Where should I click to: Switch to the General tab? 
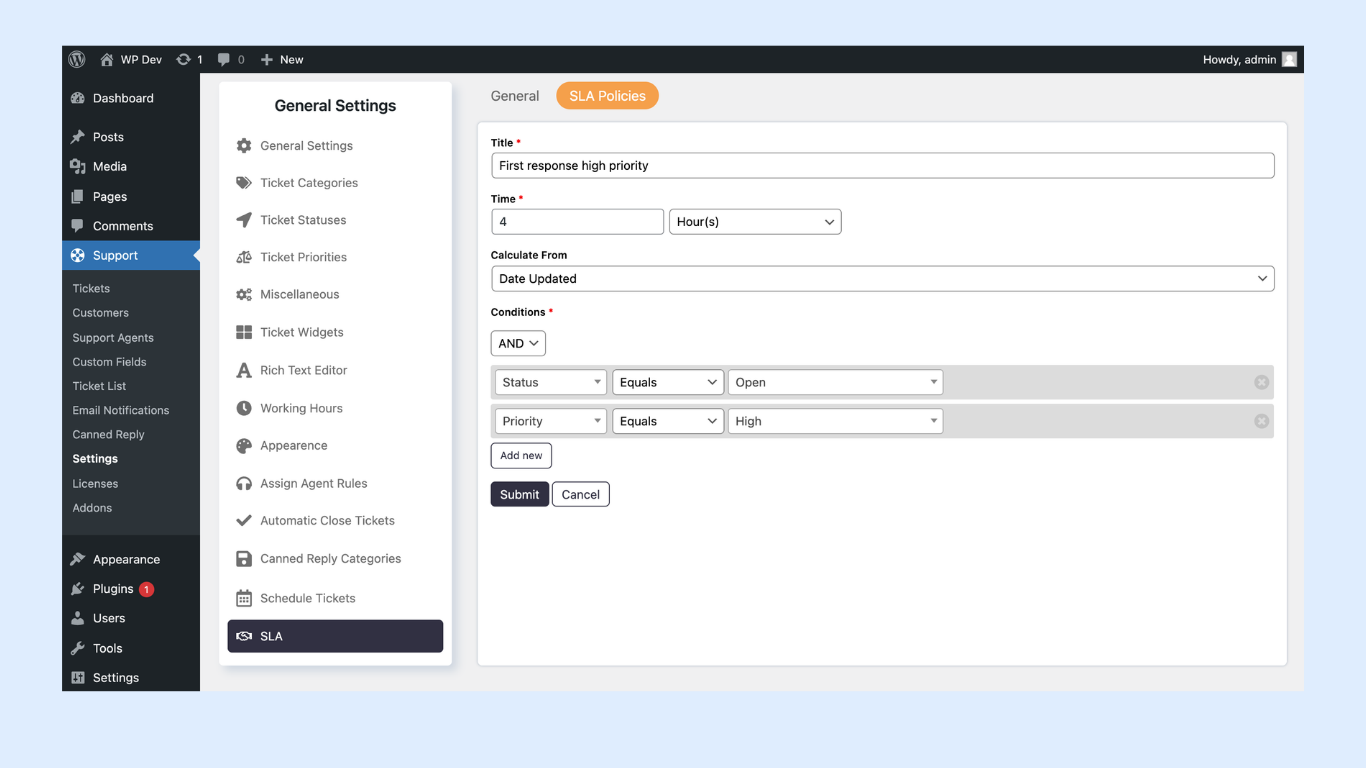515,96
